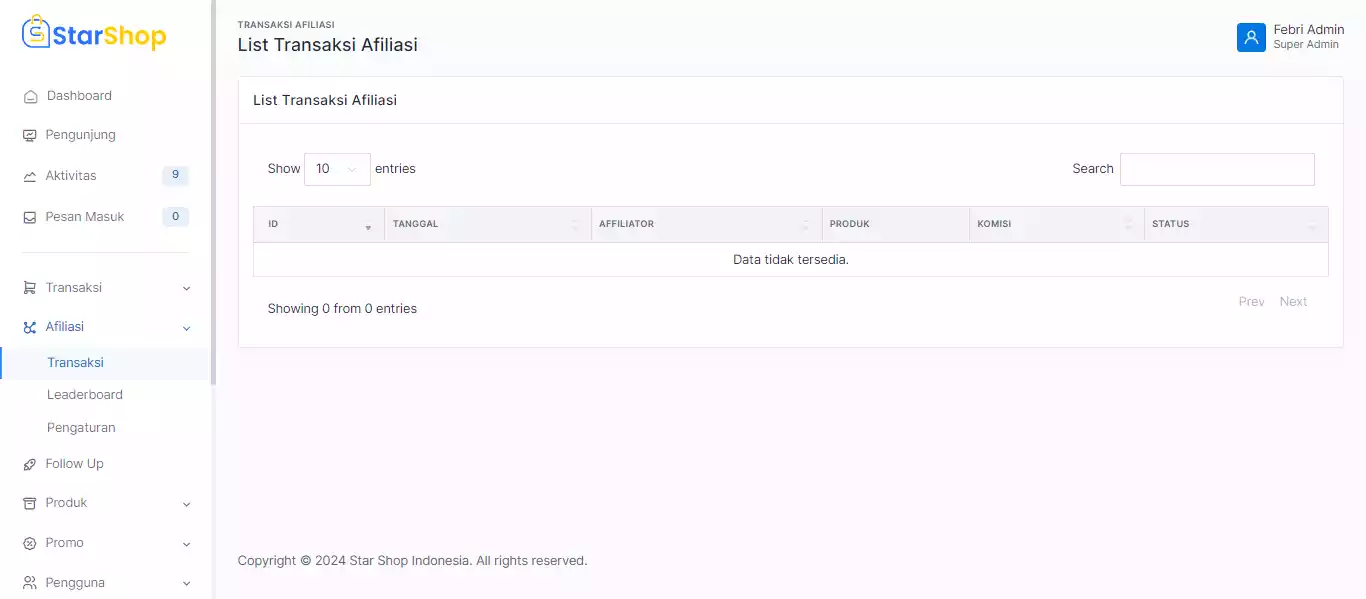Click the Next pagination button
The height and width of the screenshot is (599, 1366).
click(1293, 302)
